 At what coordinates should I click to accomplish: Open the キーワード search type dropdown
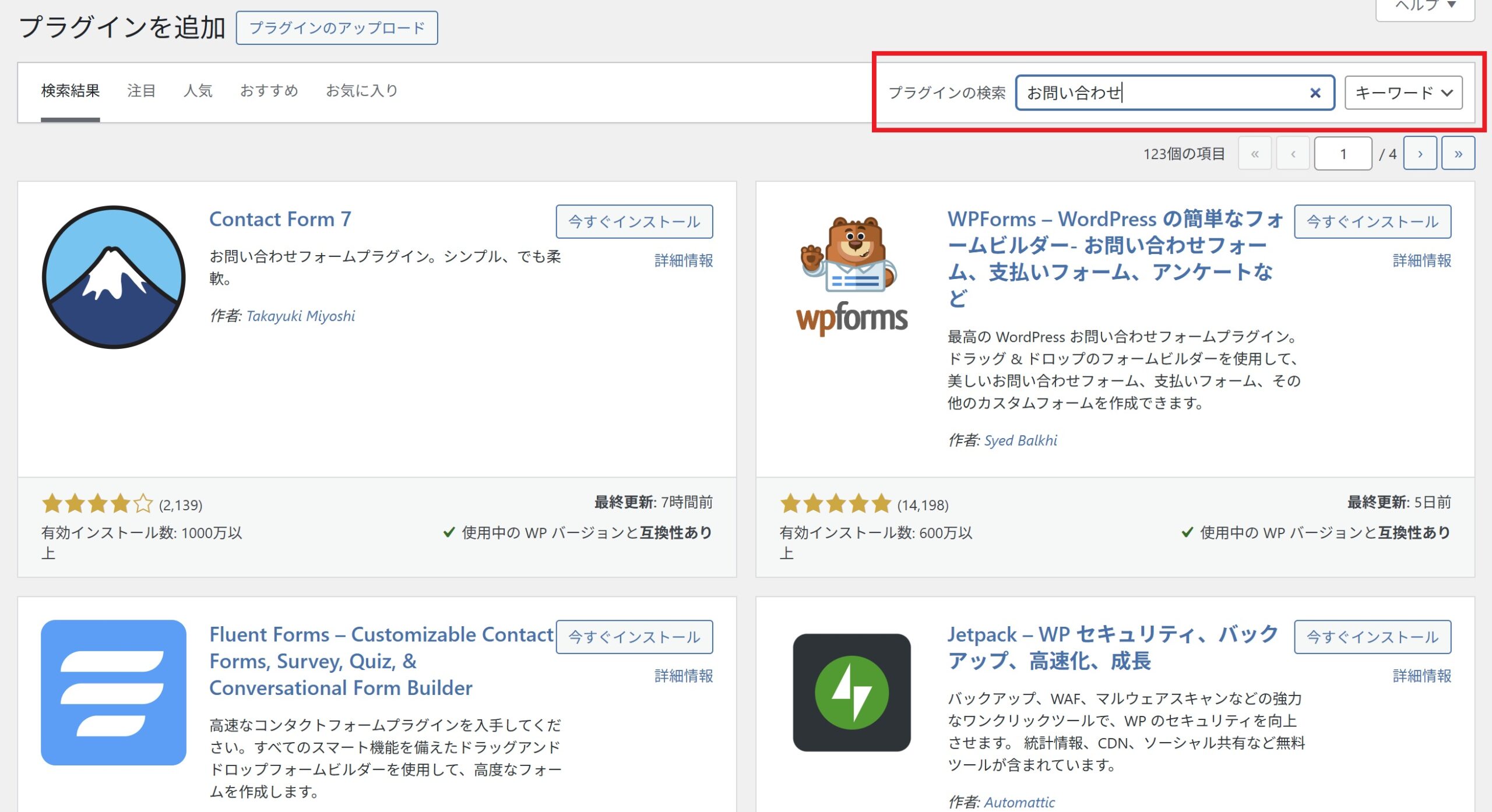click(x=1403, y=93)
